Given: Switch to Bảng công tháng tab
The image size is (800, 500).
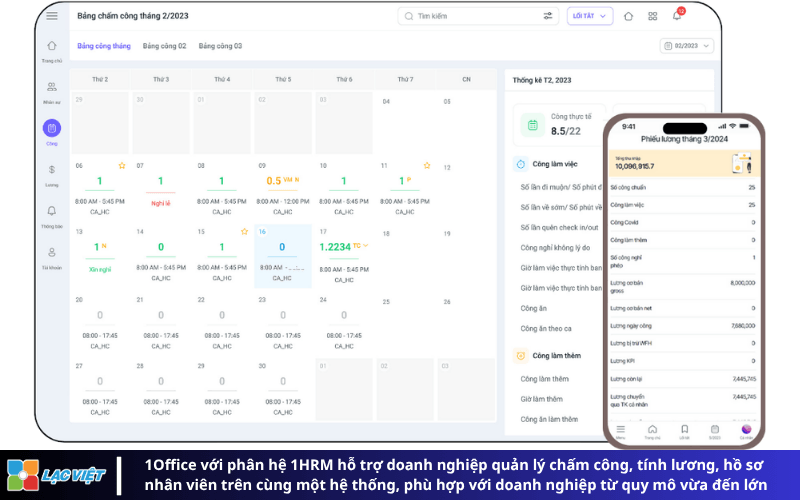Looking at the screenshot, I should click(x=104, y=46).
